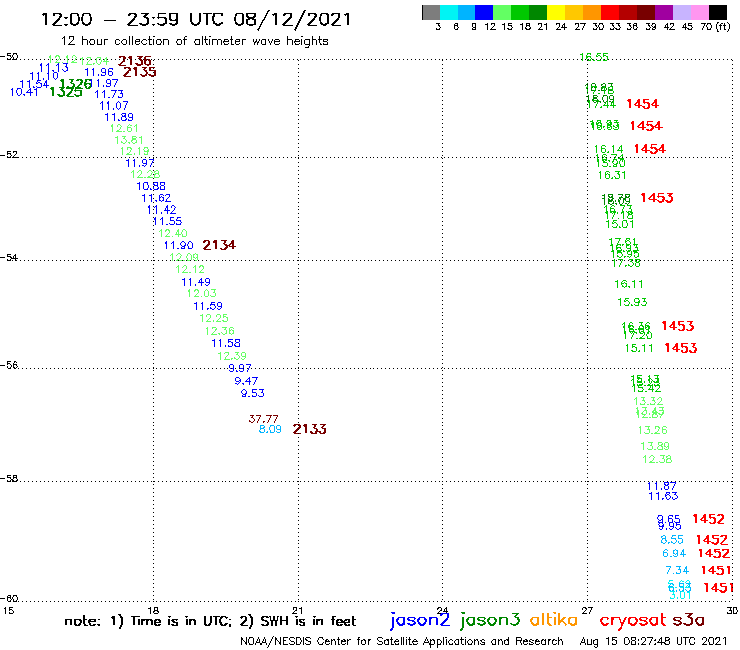Click the jason3 satellite legend label
This screenshot has width=740, height=650.
click(490, 620)
